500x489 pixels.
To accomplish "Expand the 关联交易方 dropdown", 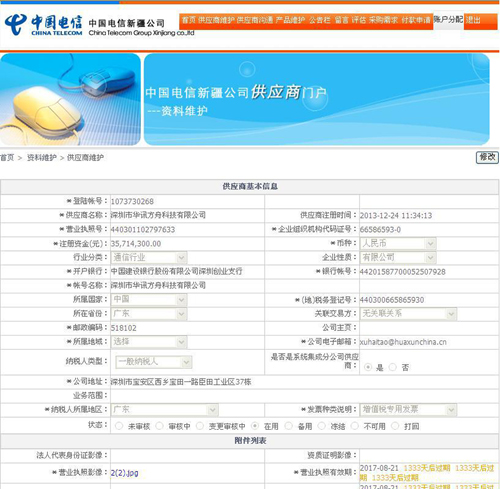I will pyautogui.click(x=408, y=314).
